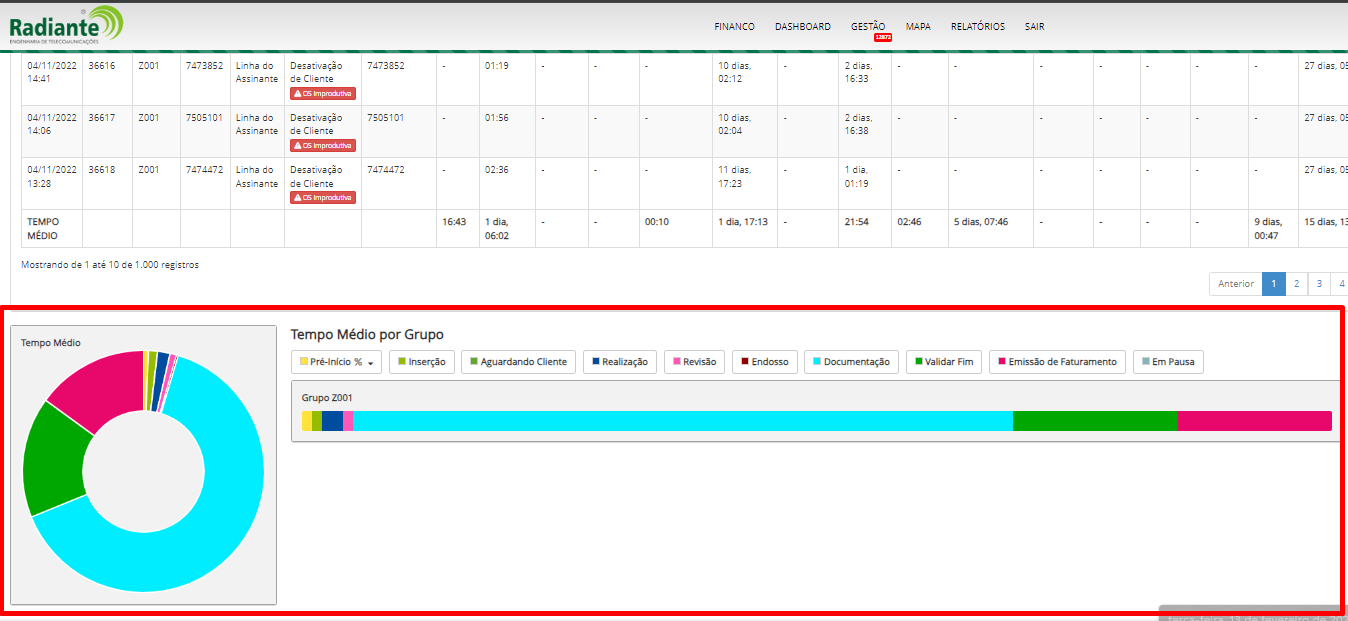Image resolution: width=1348 pixels, height=621 pixels.
Task: Toggle the Em Pausa legend item
Action: pos(1168,362)
